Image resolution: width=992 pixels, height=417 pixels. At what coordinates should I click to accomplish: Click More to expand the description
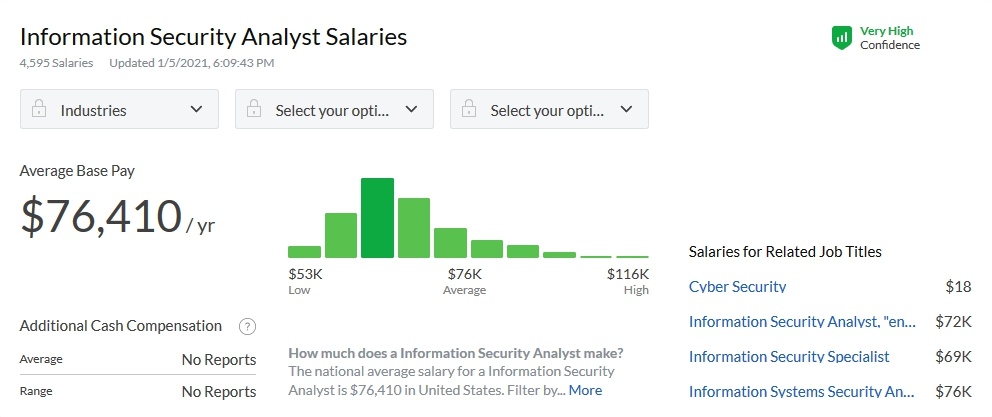585,390
